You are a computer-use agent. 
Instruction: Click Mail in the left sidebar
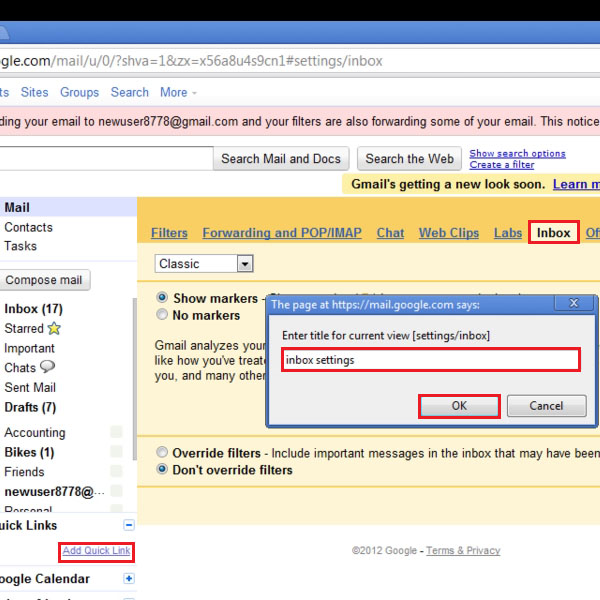click(17, 207)
